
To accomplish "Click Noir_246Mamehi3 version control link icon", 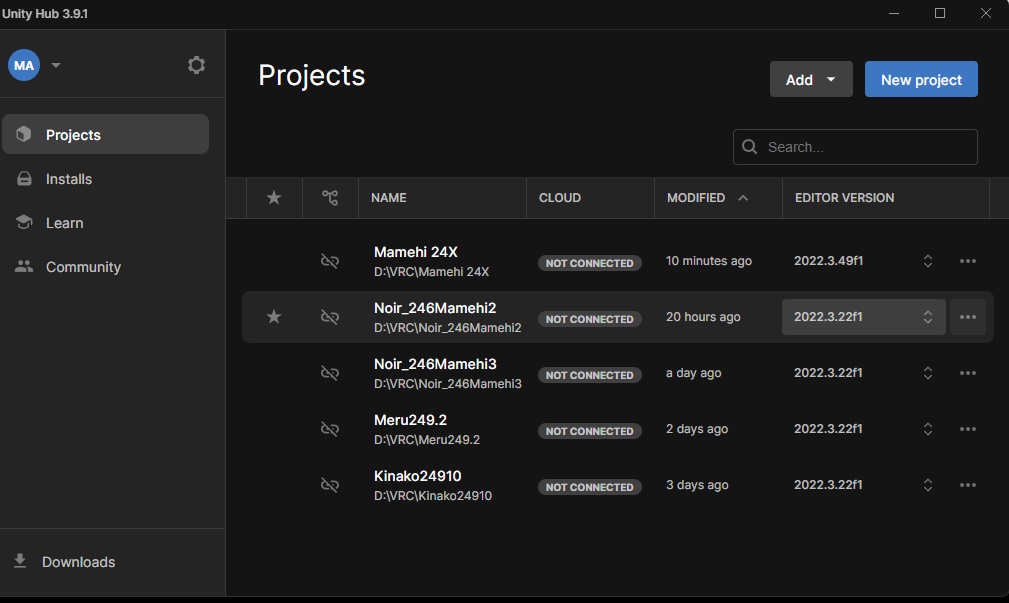I will [330, 373].
